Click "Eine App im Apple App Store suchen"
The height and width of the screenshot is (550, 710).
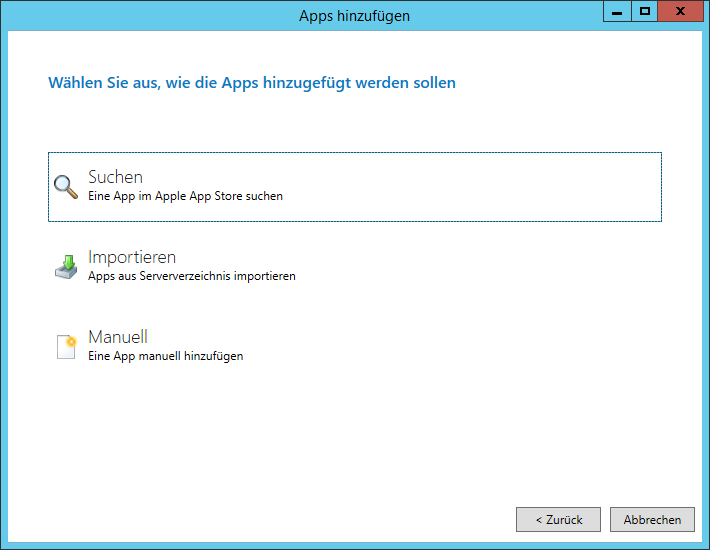(x=185, y=197)
